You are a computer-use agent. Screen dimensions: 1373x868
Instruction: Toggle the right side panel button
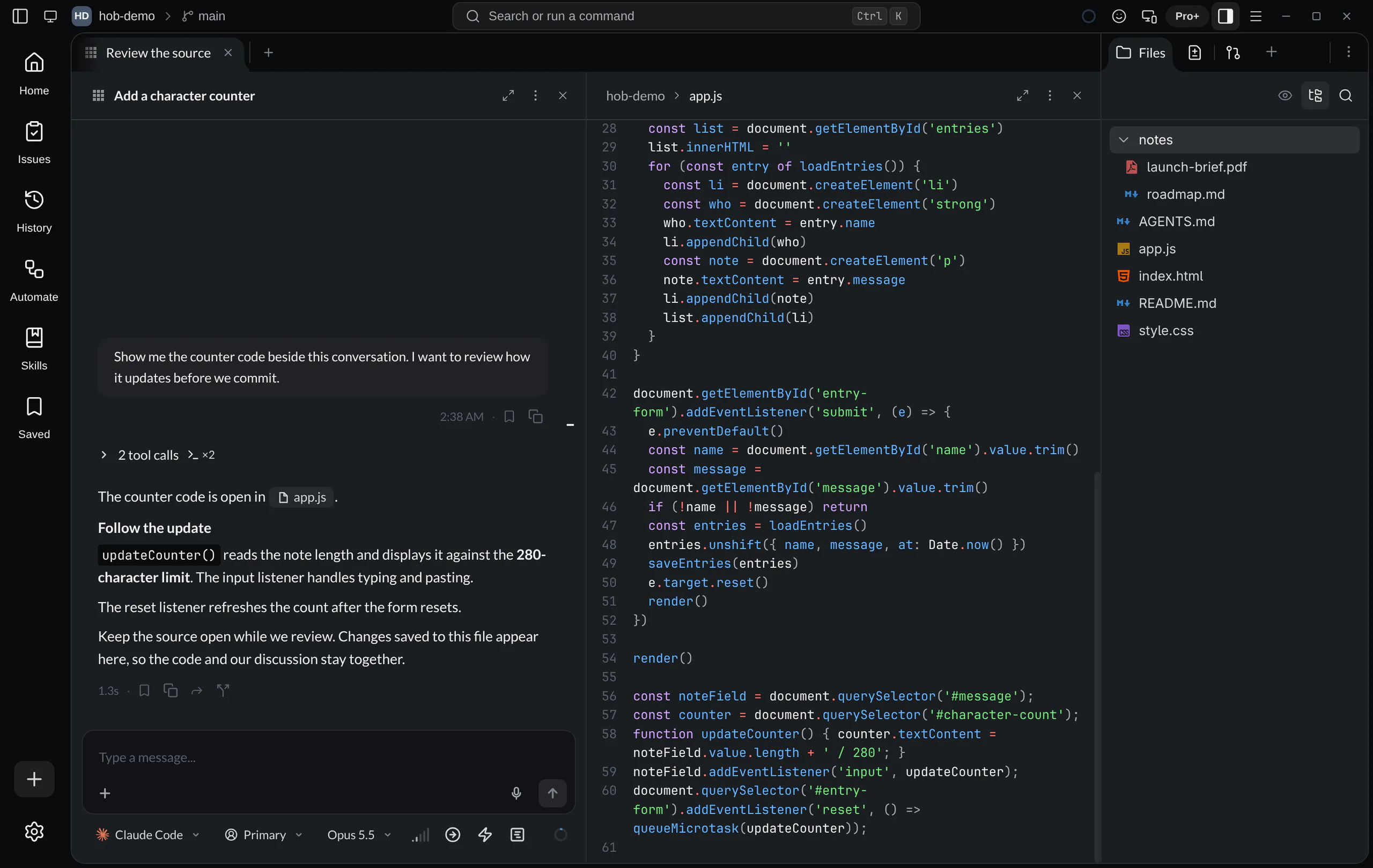(1226, 16)
